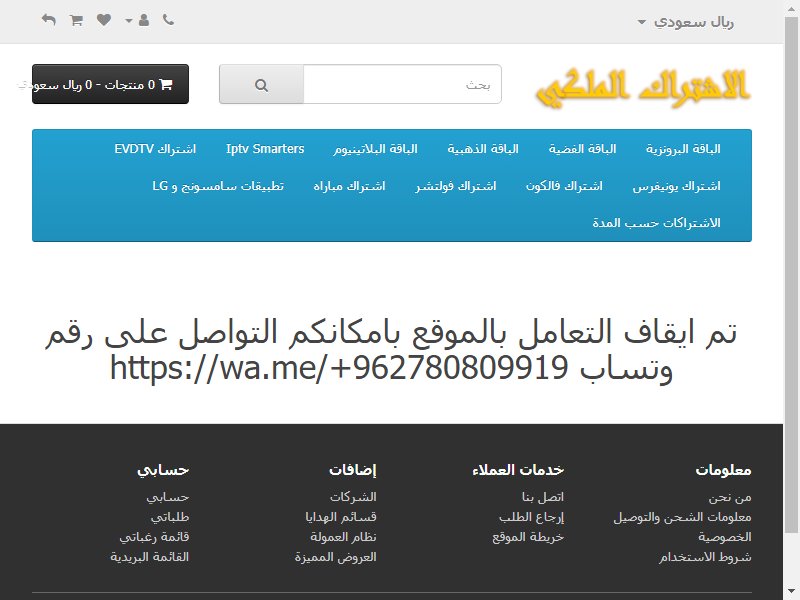This screenshot has width=800, height=600.
Task: Click the phone contact icon
Action: tap(168, 20)
